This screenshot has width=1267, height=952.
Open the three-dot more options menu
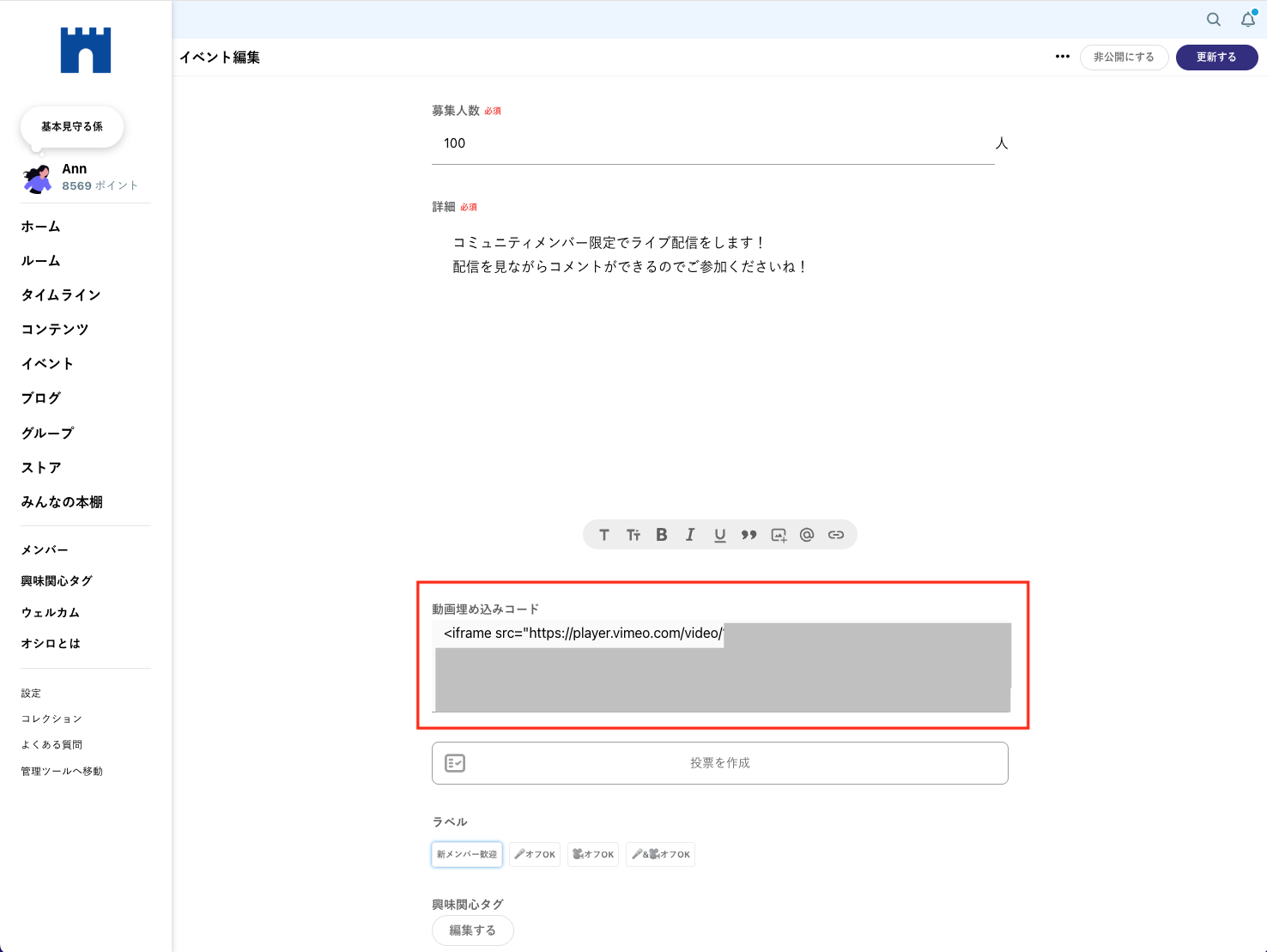click(1063, 57)
